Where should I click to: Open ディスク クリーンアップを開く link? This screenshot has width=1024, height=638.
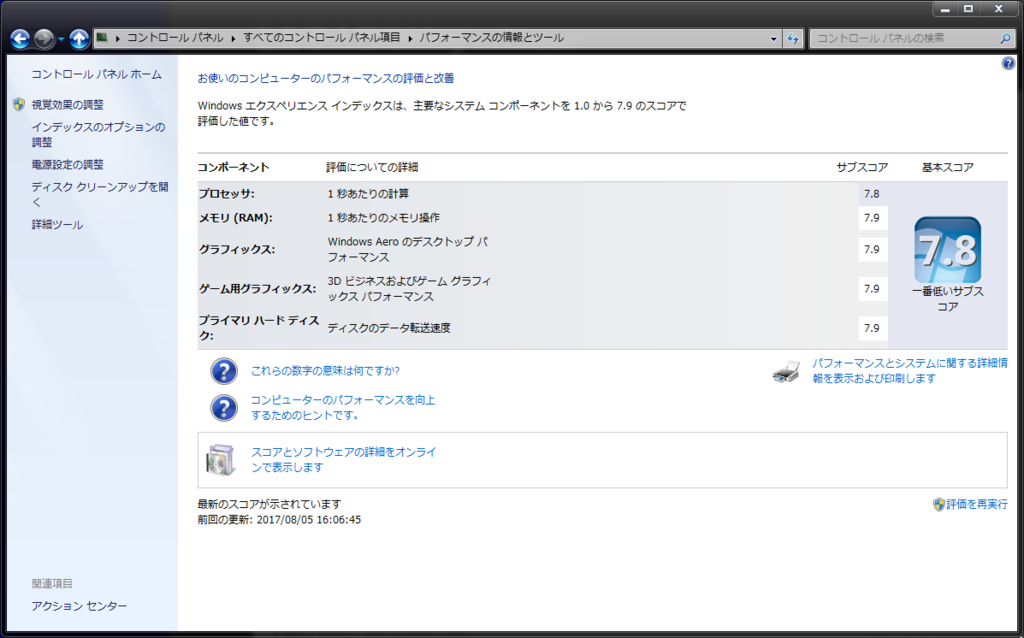click(x=100, y=195)
